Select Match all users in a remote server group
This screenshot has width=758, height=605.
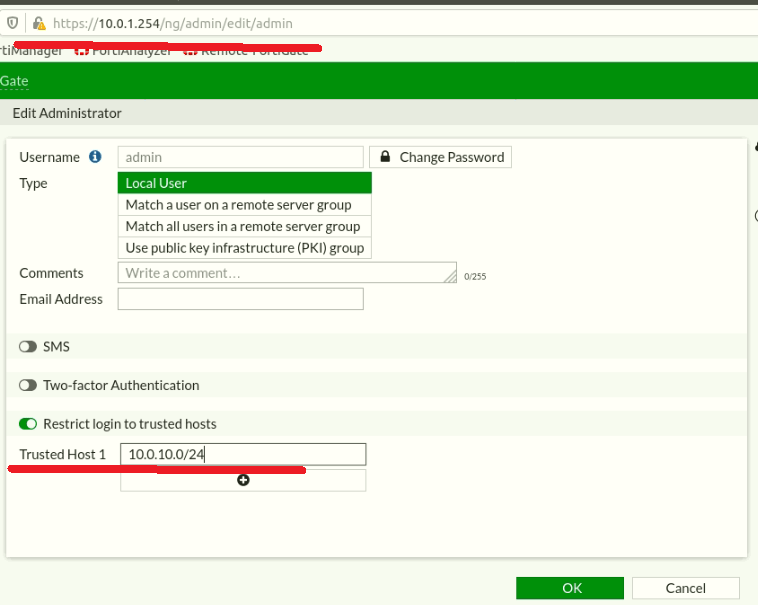[x=245, y=226]
